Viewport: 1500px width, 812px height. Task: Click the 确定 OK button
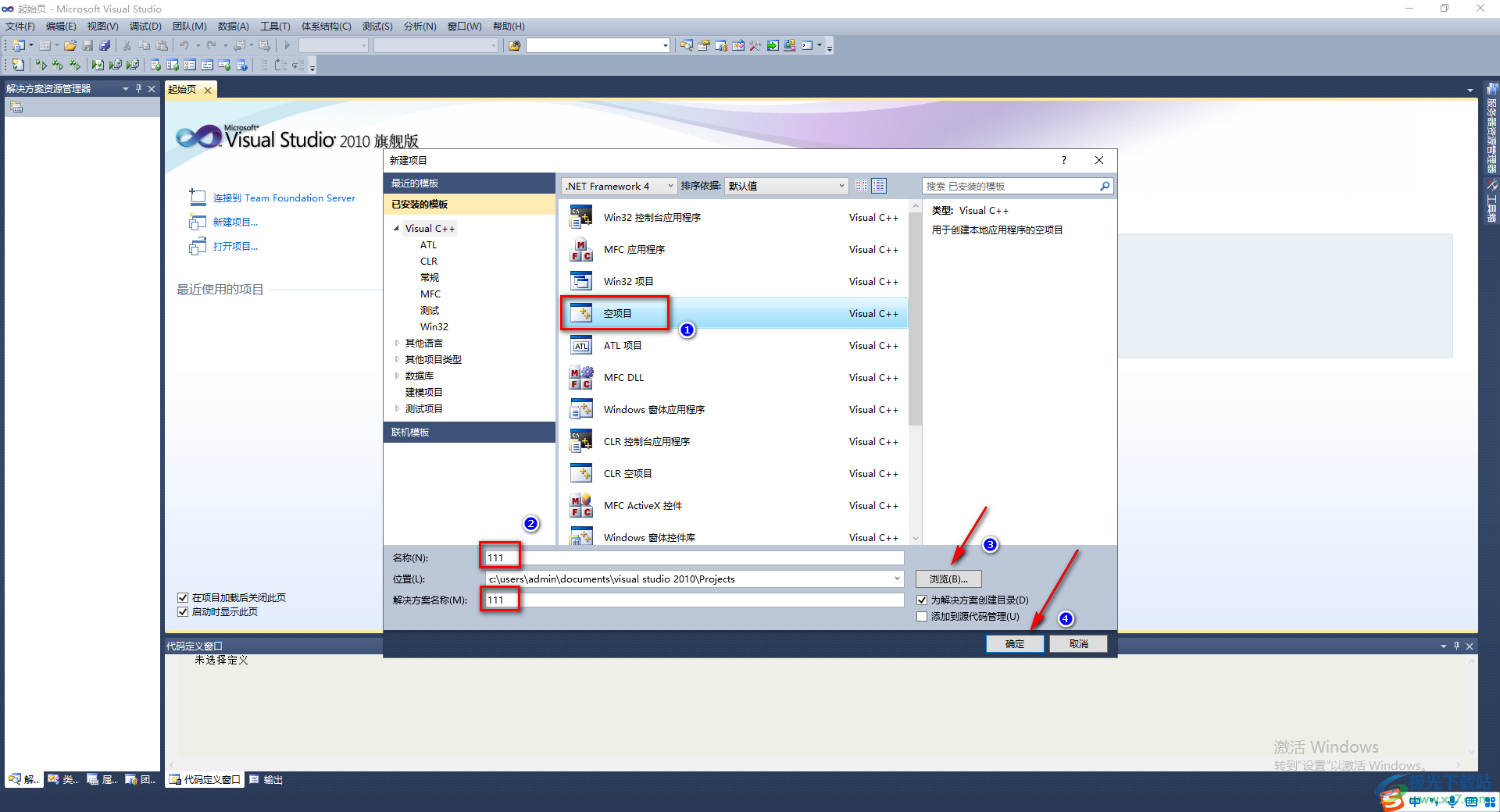[1015, 643]
